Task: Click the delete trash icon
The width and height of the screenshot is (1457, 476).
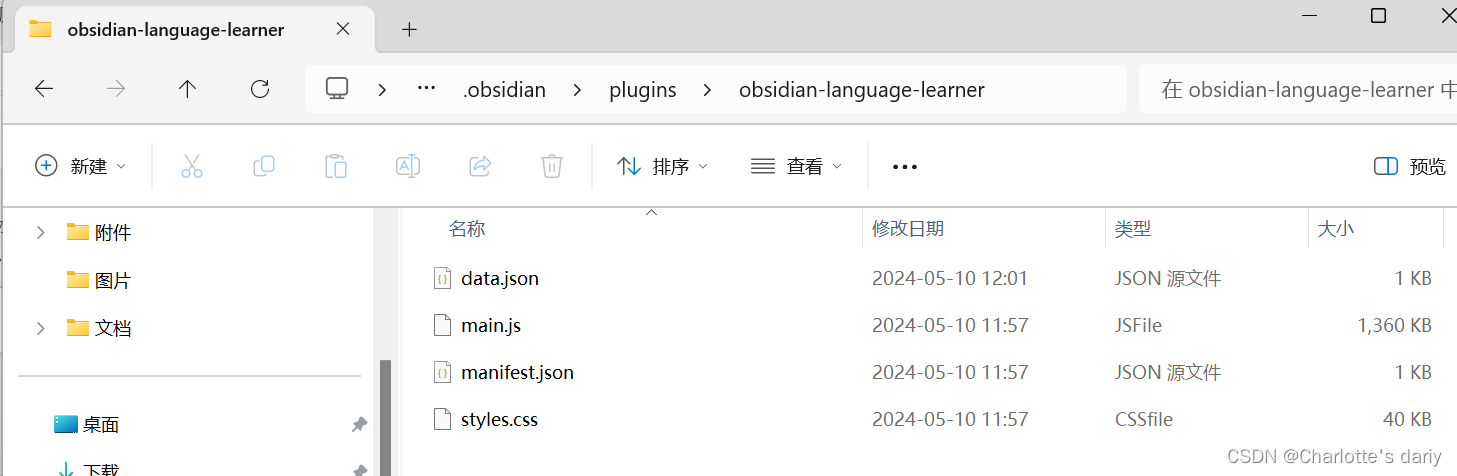Action: pyautogui.click(x=552, y=166)
